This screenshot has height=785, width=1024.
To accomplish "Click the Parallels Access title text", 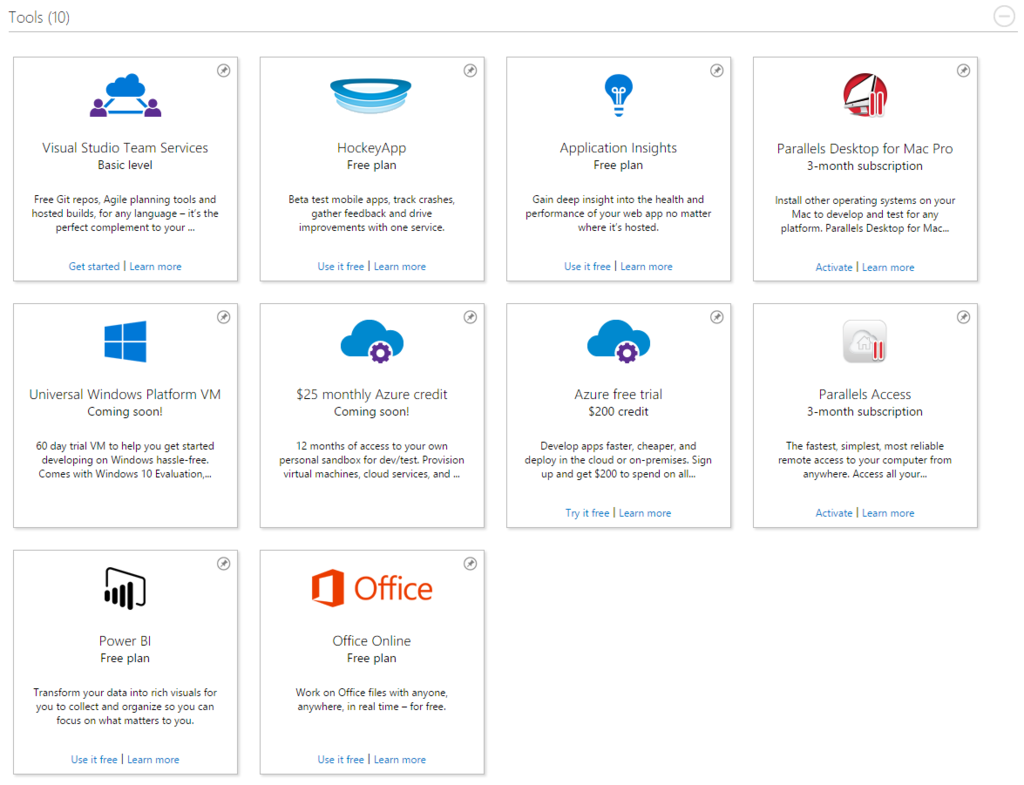I will click(865, 394).
